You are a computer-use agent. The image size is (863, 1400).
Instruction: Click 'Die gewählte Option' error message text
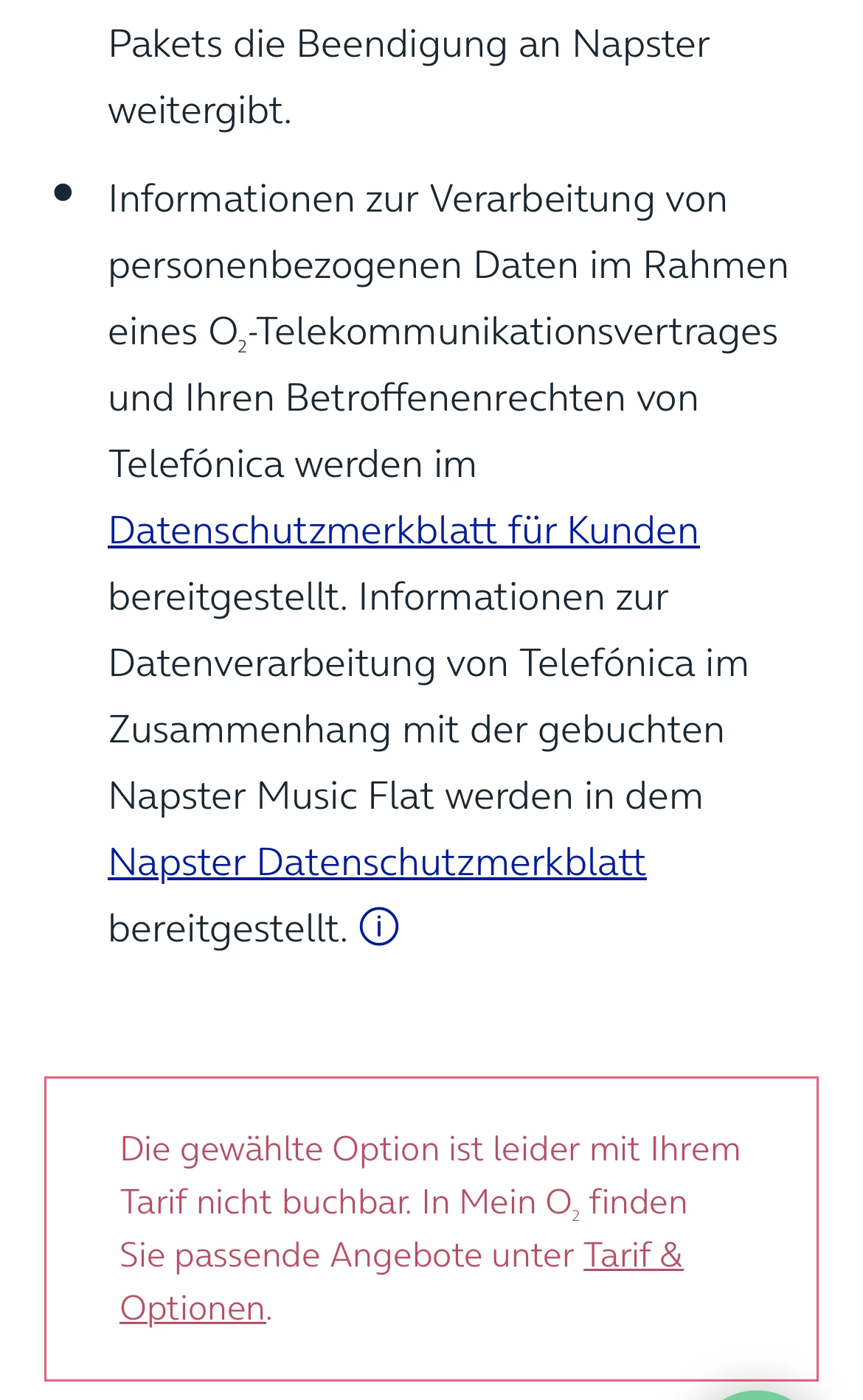[429, 1149]
